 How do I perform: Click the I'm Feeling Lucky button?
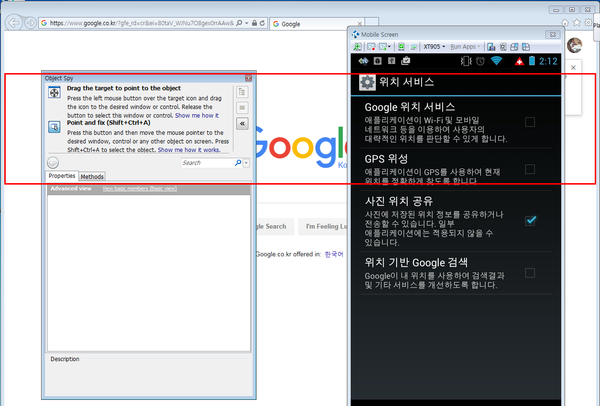pos(323,227)
